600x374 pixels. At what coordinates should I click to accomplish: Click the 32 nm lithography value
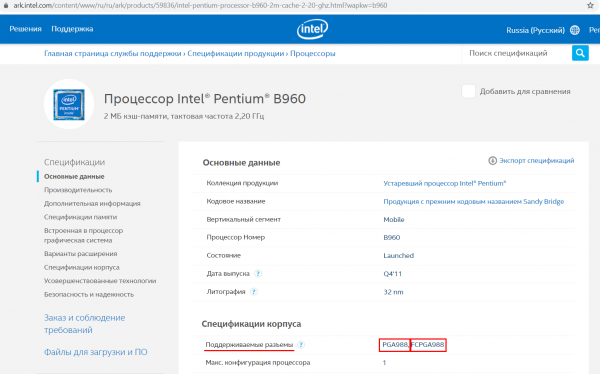point(393,292)
